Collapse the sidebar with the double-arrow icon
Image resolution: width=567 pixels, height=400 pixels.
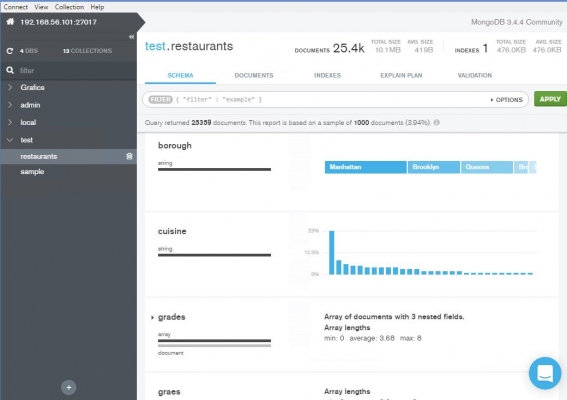pyautogui.click(x=131, y=37)
